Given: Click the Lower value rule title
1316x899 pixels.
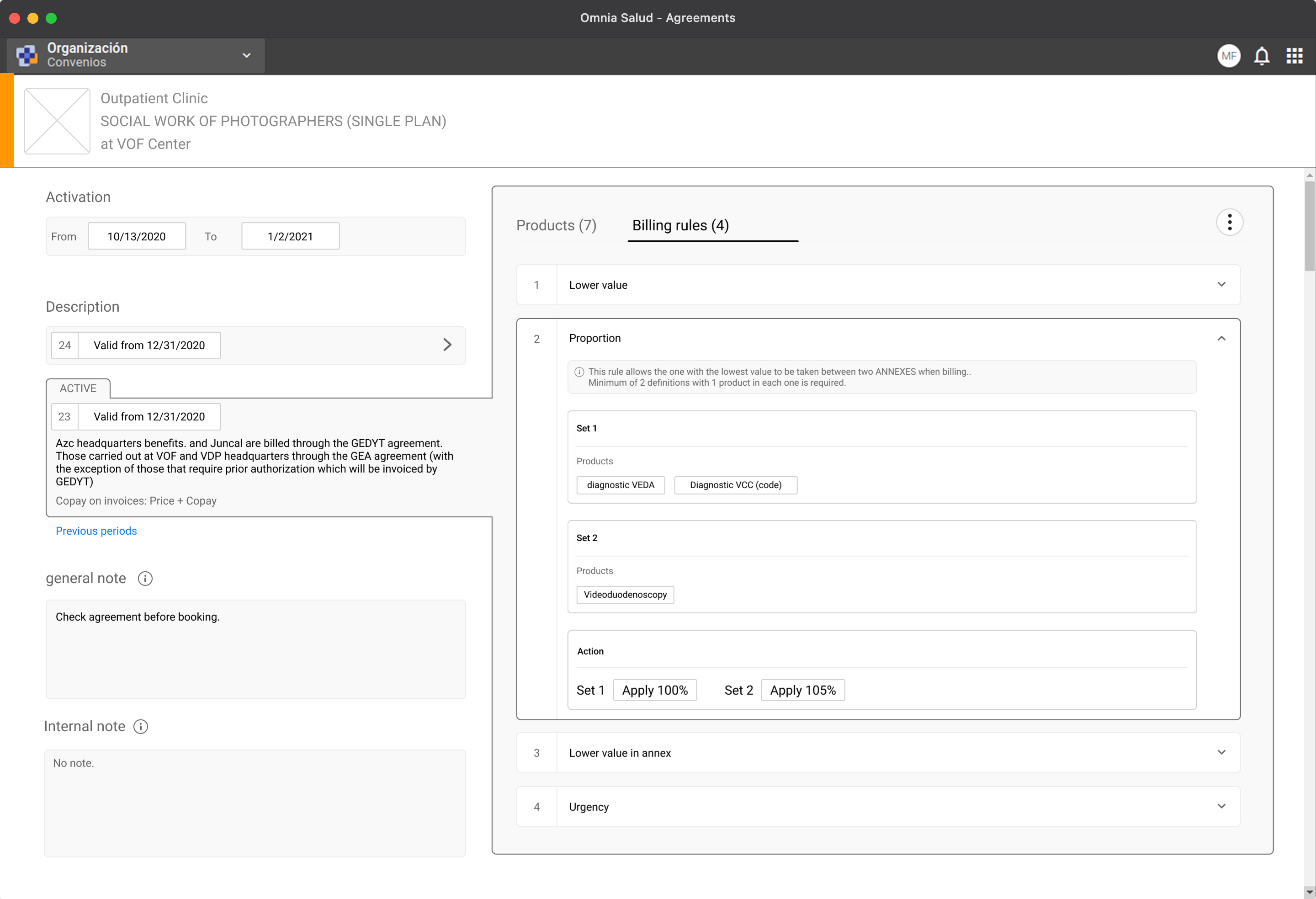Looking at the screenshot, I should [x=598, y=285].
